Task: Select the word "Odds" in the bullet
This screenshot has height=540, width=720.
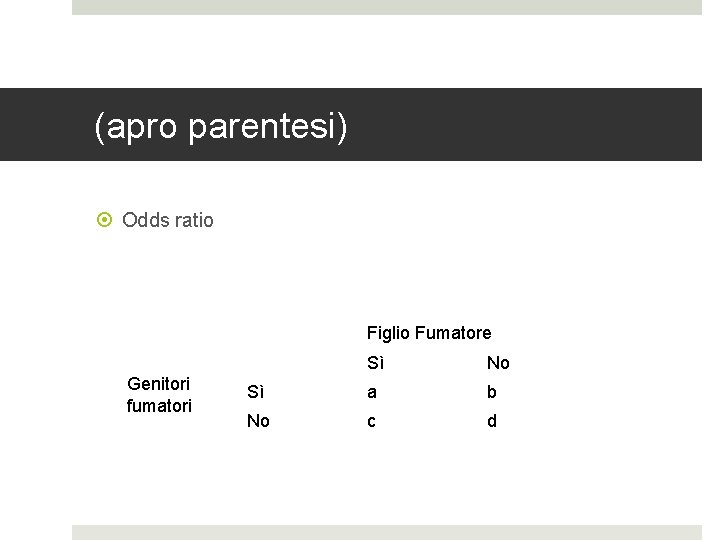Action: coord(144,220)
